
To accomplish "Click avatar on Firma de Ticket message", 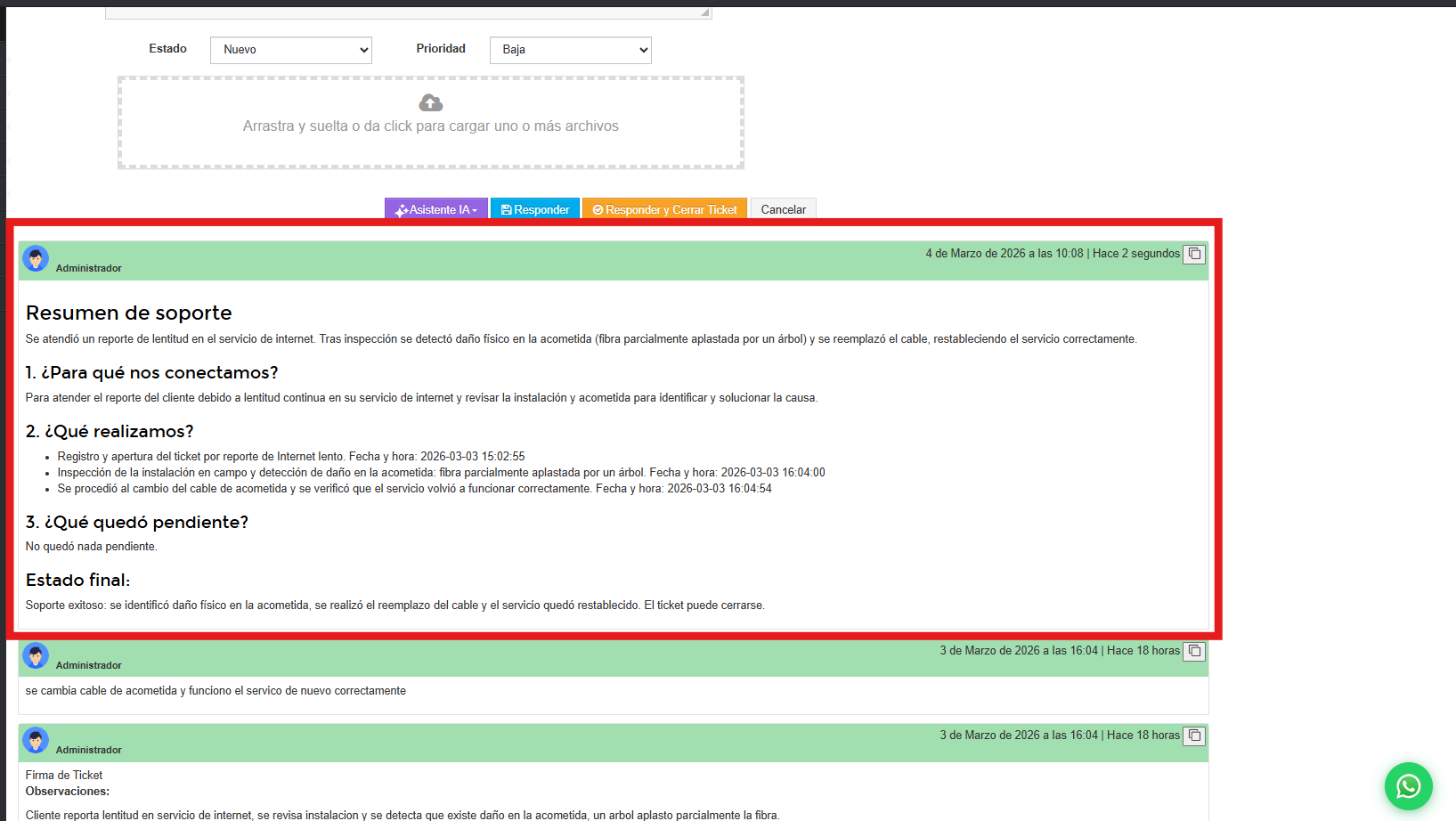I will 36,741.
